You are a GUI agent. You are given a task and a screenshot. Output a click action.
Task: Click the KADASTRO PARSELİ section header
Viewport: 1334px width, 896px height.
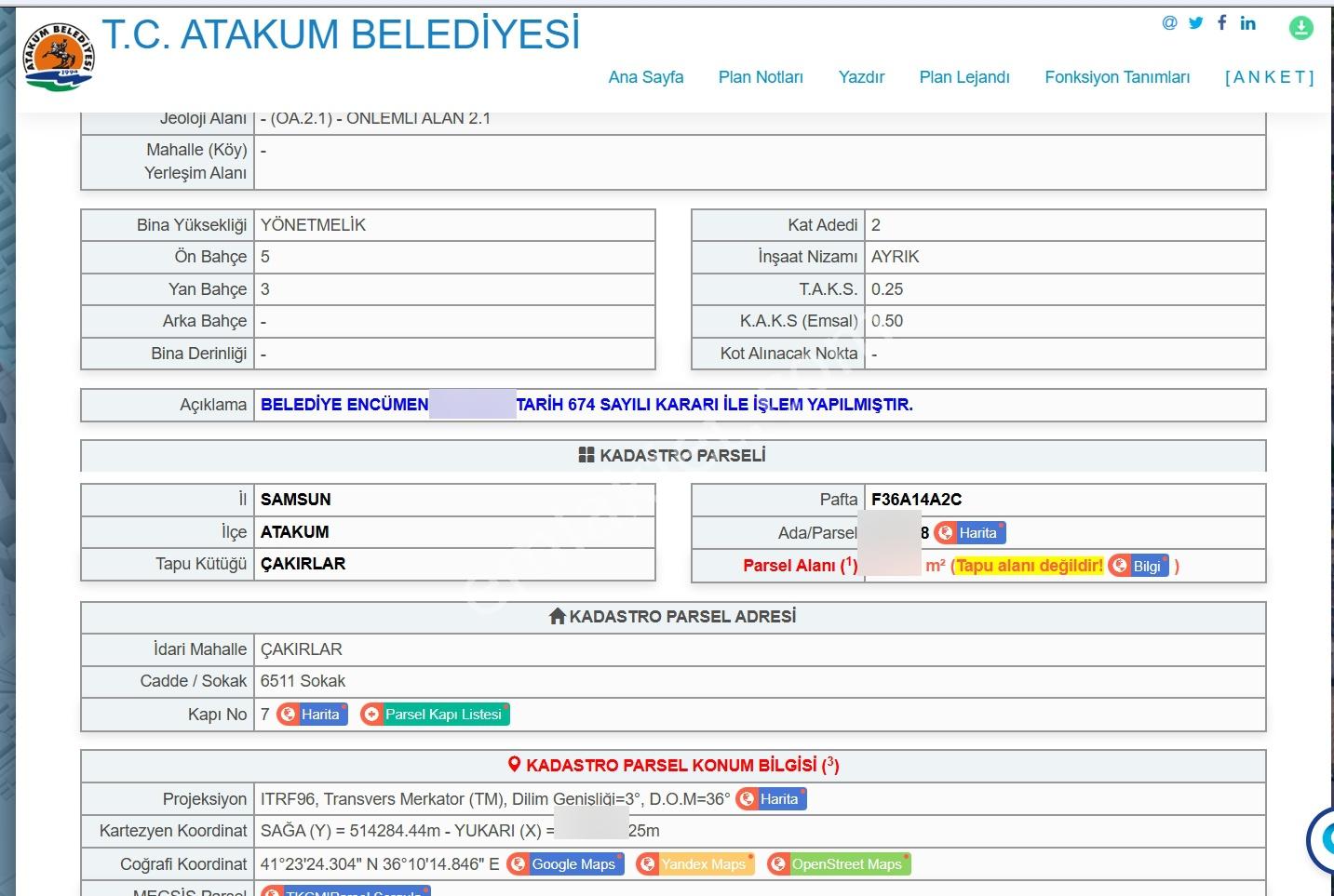[672, 456]
